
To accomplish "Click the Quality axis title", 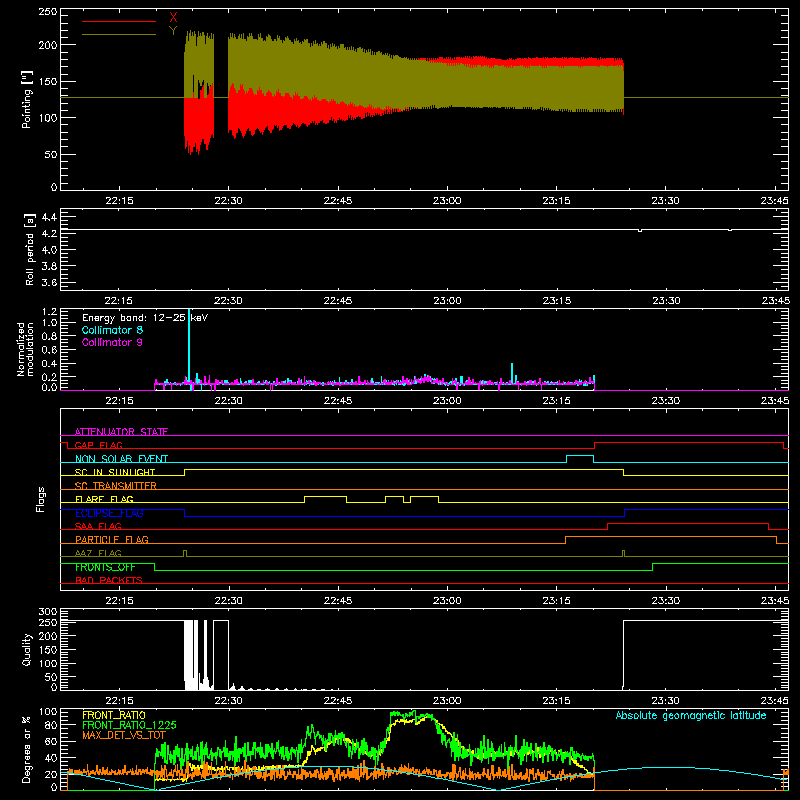I will pos(27,649).
